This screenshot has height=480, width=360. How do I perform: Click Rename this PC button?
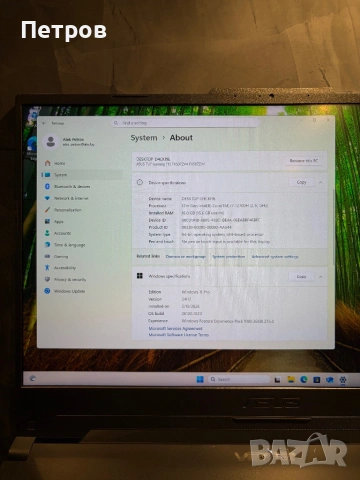point(304,161)
